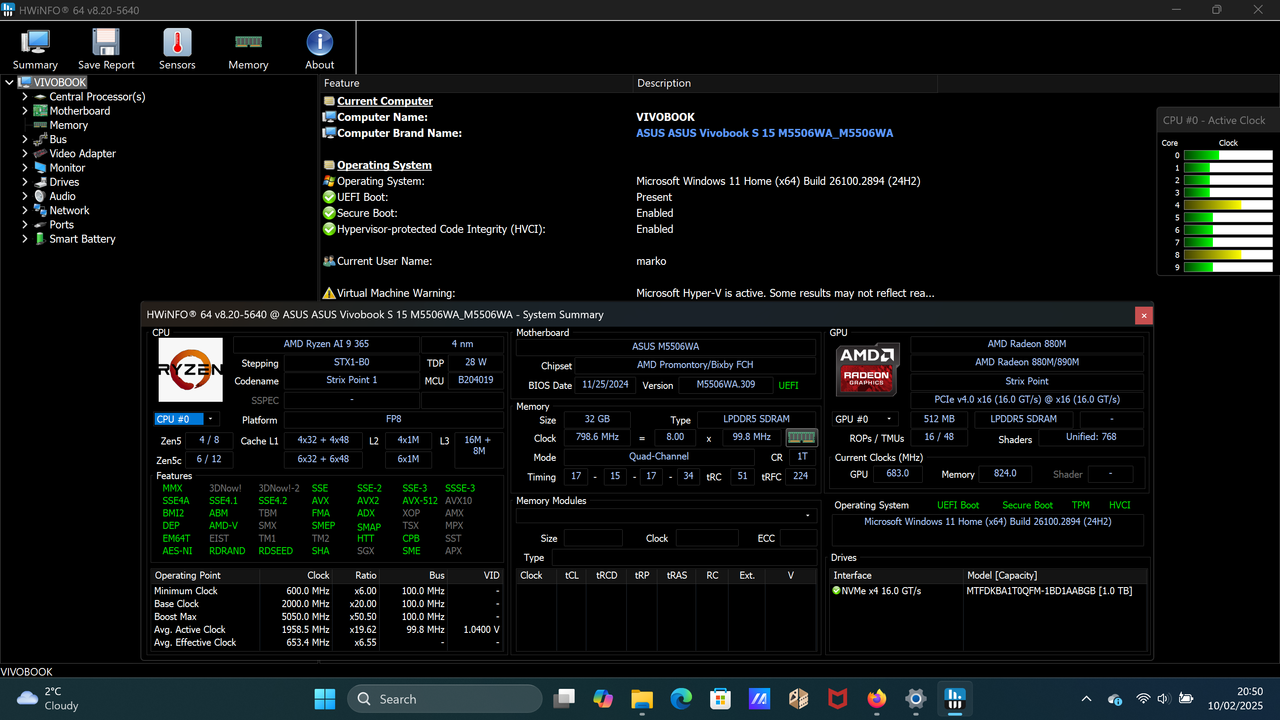Open the clock showing 20:50
Screen dimensions: 1280x720
(x=1235, y=698)
